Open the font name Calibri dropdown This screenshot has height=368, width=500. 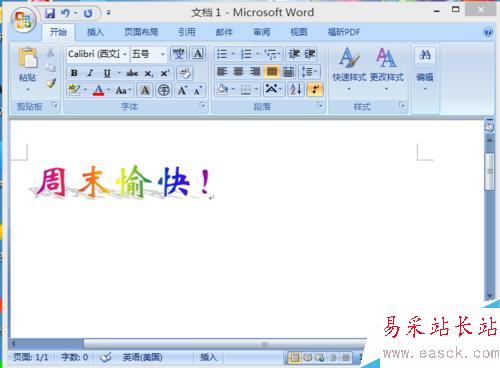tap(124, 54)
